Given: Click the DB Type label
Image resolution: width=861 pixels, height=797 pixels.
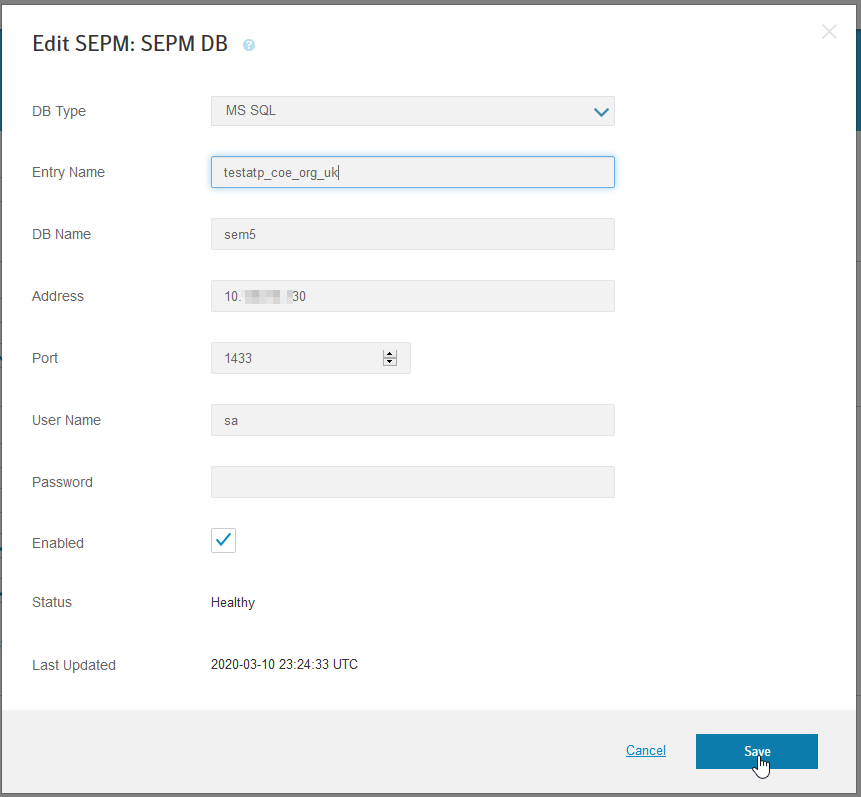Looking at the screenshot, I should pyautogui.click(x=59, y=111).
